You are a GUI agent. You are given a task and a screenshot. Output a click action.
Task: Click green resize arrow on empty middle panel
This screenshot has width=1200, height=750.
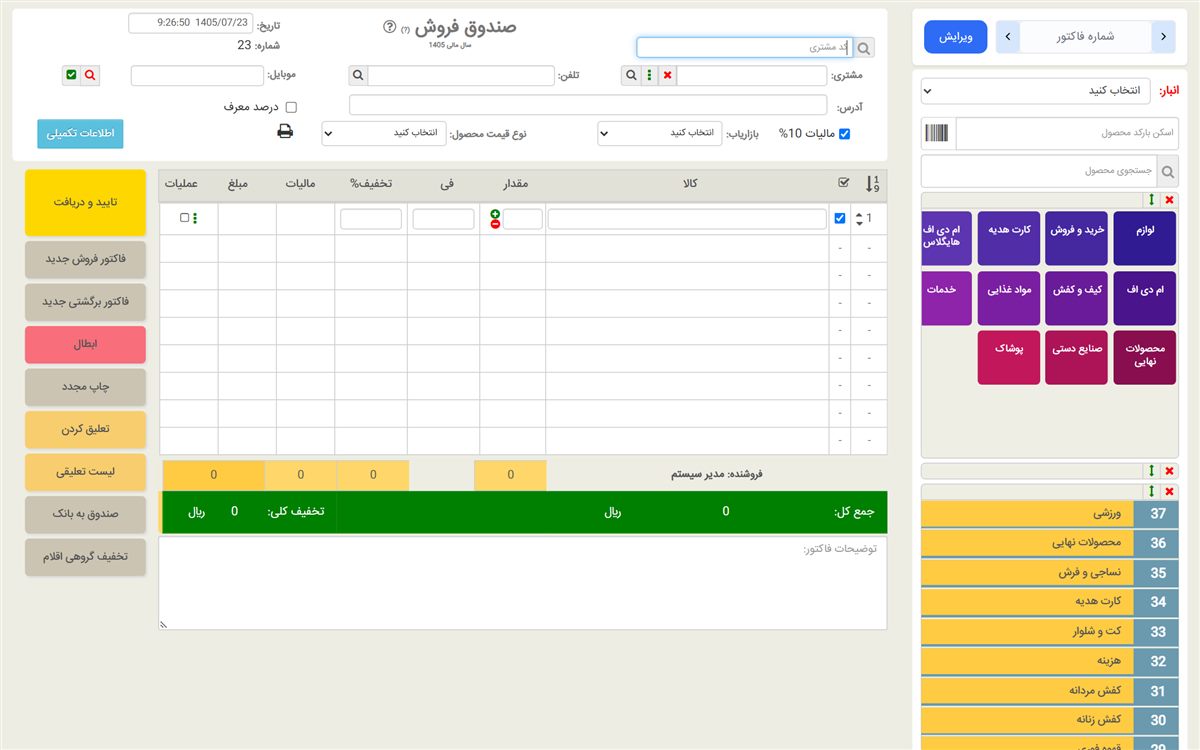pos(1151,471)
